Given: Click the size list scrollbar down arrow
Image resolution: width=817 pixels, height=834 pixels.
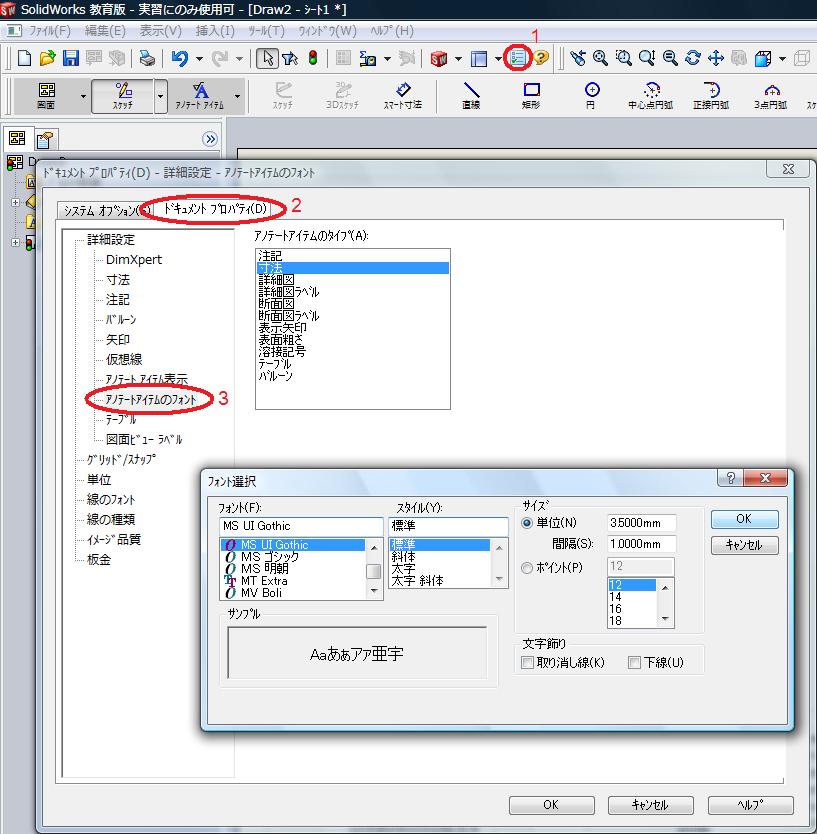Looking at the screenshot, I should 665,619.
